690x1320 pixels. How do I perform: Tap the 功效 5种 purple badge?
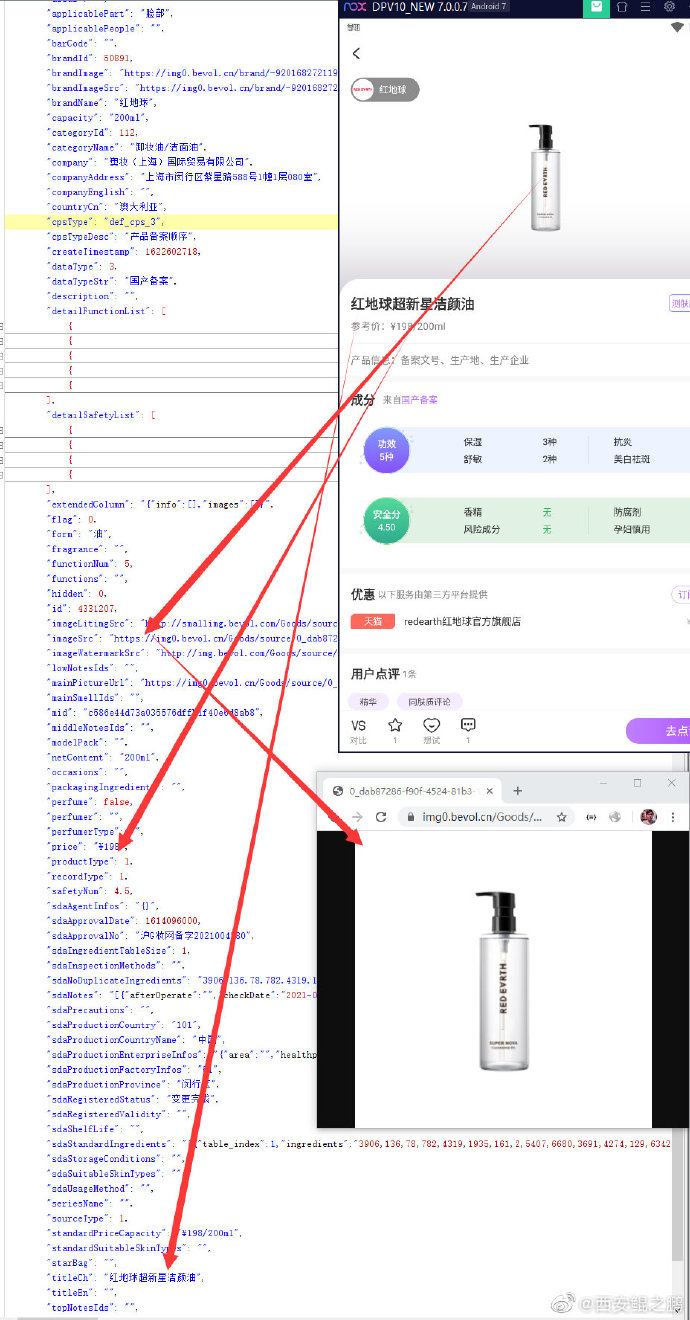click(x=386, y=449)
